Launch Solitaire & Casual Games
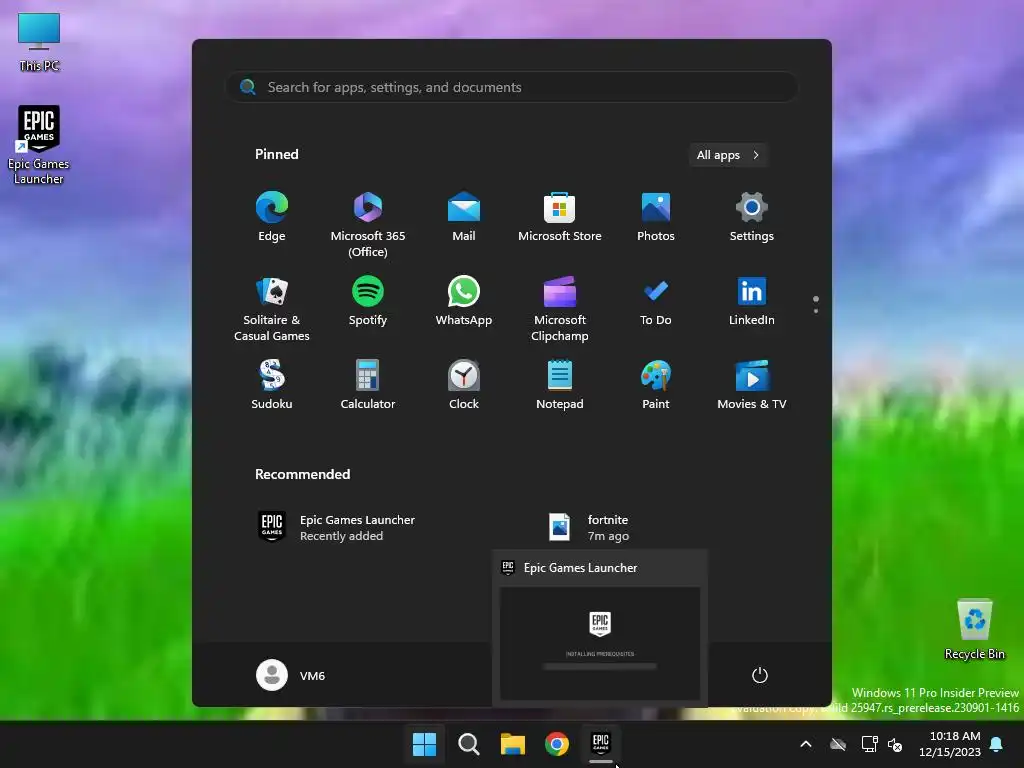 (272, 308)
